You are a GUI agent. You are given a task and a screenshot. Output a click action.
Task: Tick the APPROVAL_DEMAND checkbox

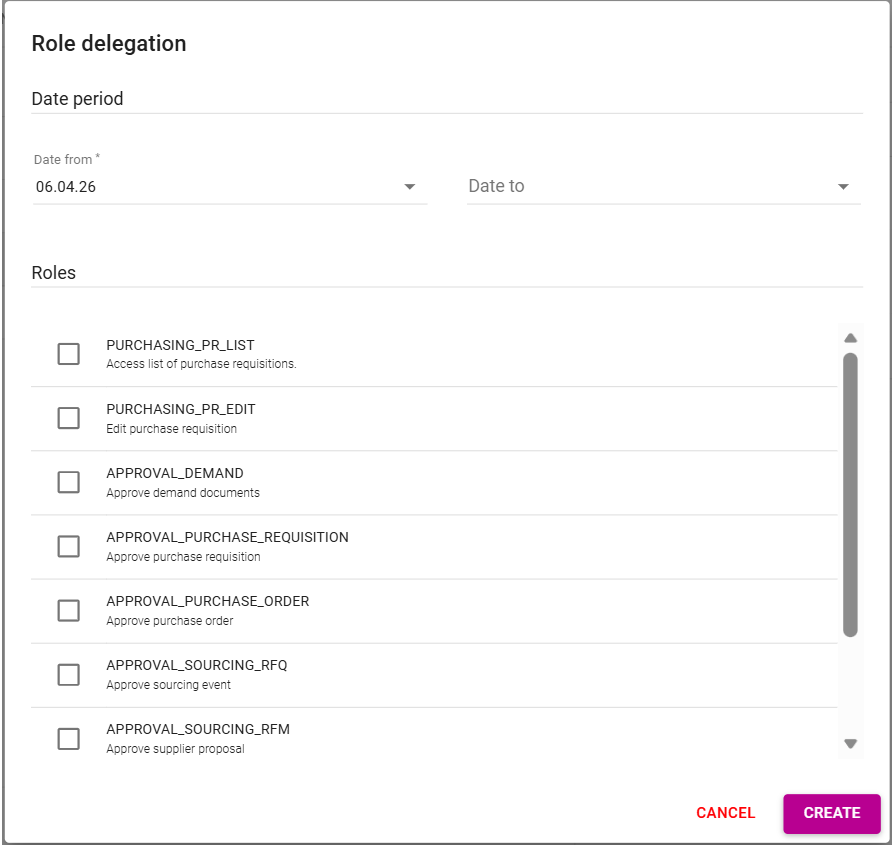[x=68, y=482]
